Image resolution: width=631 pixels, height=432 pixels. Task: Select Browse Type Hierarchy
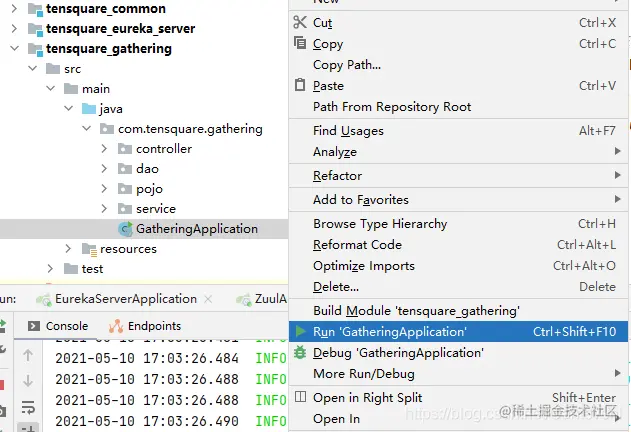click(458, 223)
